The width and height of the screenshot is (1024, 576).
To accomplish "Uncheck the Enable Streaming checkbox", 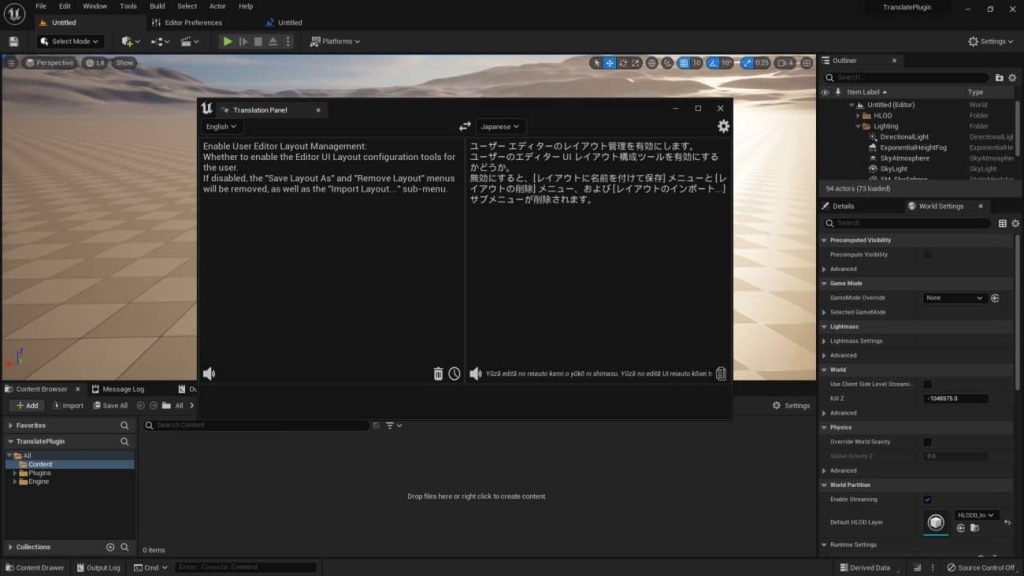I will (x=927, y=500).
